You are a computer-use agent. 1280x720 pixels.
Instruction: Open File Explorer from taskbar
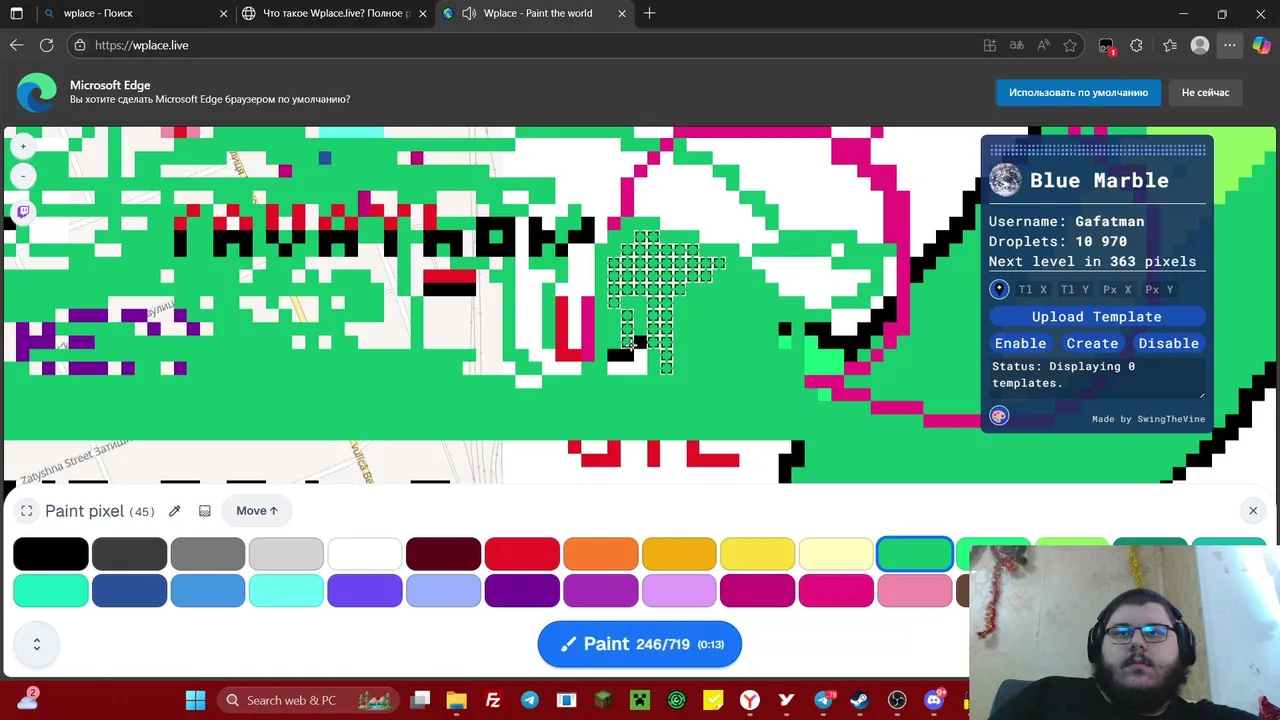tap(456, 700)
